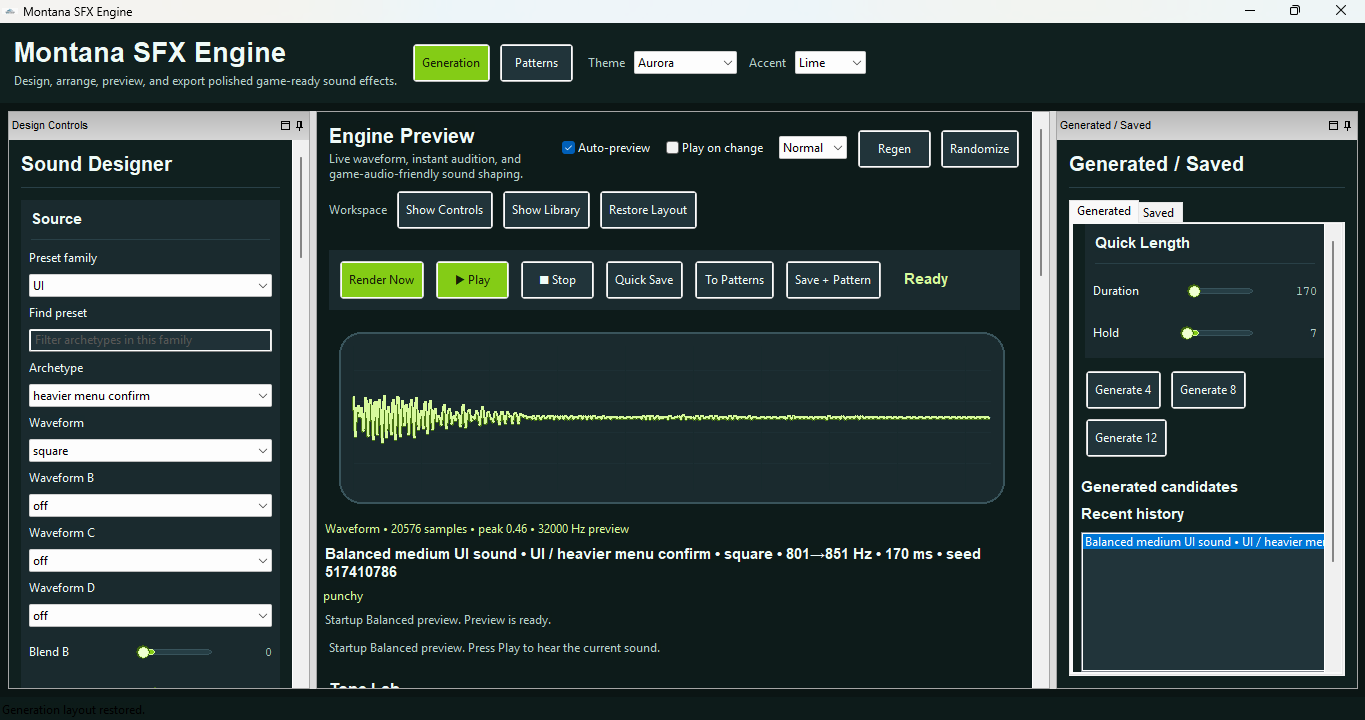Select the Balanced medium UI sound history entry
This screenshot has width=1365, height=720.
tap(1203, 542)
